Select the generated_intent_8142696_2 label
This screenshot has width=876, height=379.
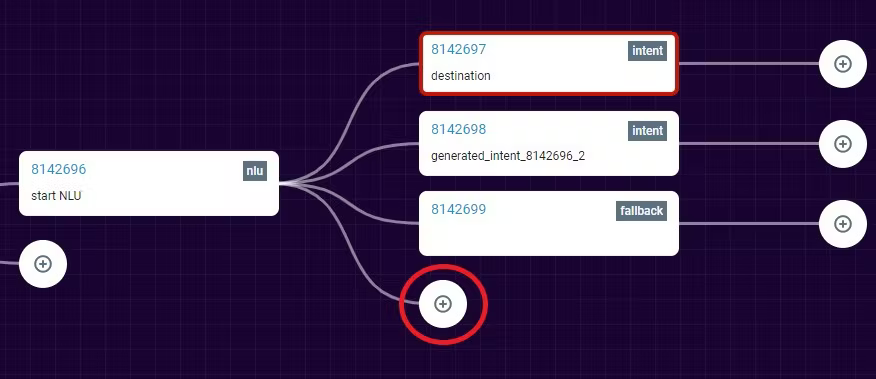[508, 156]
